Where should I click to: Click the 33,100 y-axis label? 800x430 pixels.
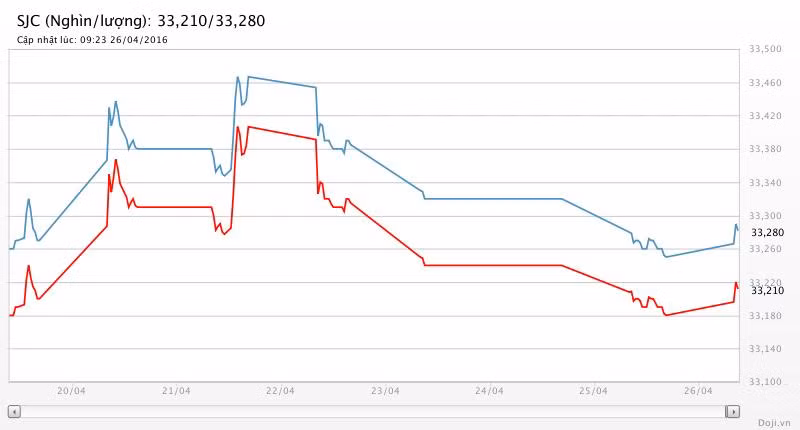click(x=767, y=382)
